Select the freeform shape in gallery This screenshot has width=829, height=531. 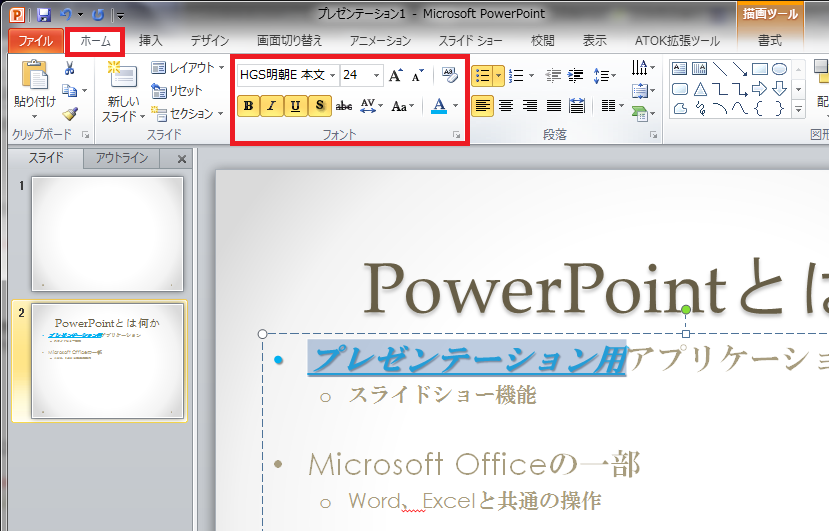point(680,108)
